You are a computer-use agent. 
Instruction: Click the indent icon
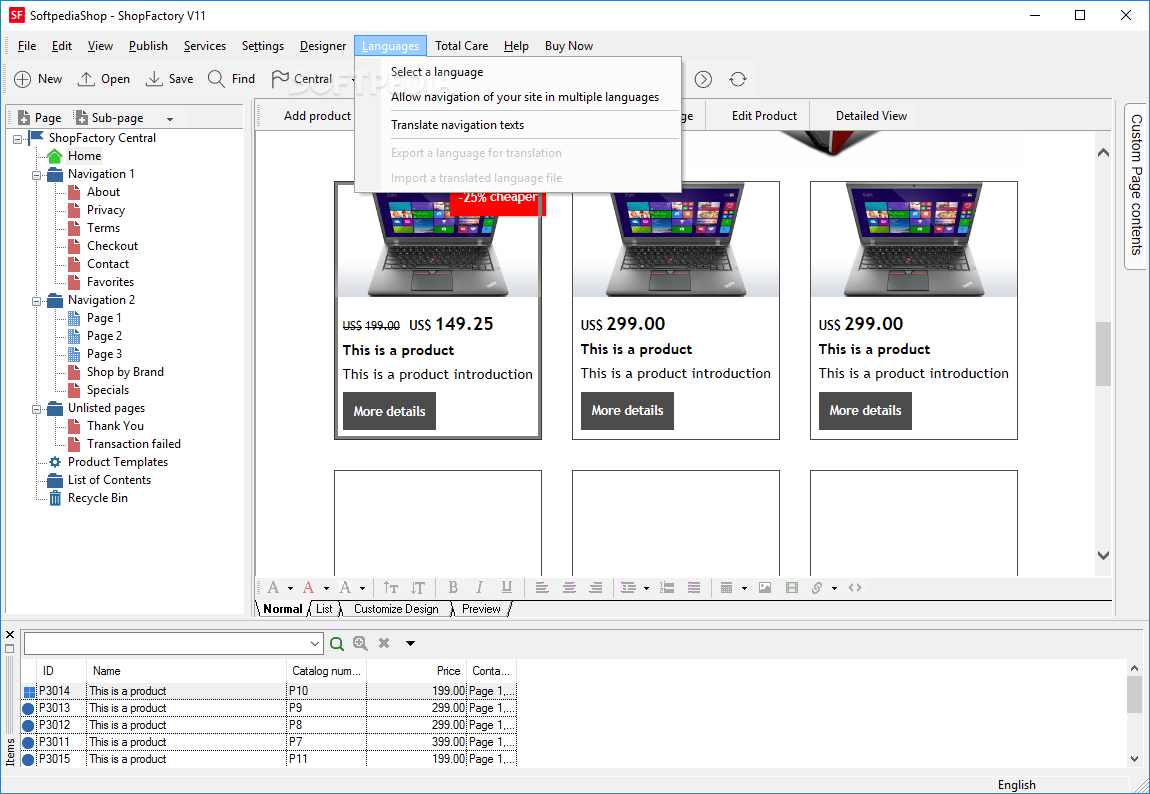click(628, 588)
